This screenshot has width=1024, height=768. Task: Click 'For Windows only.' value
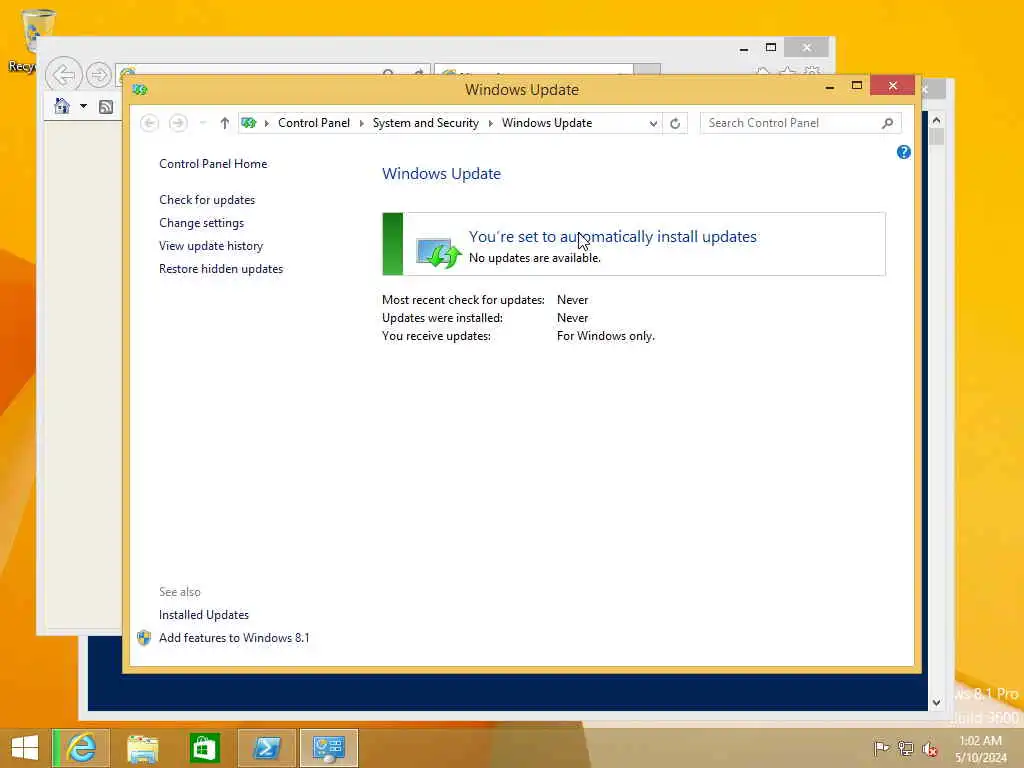(605, 336)
